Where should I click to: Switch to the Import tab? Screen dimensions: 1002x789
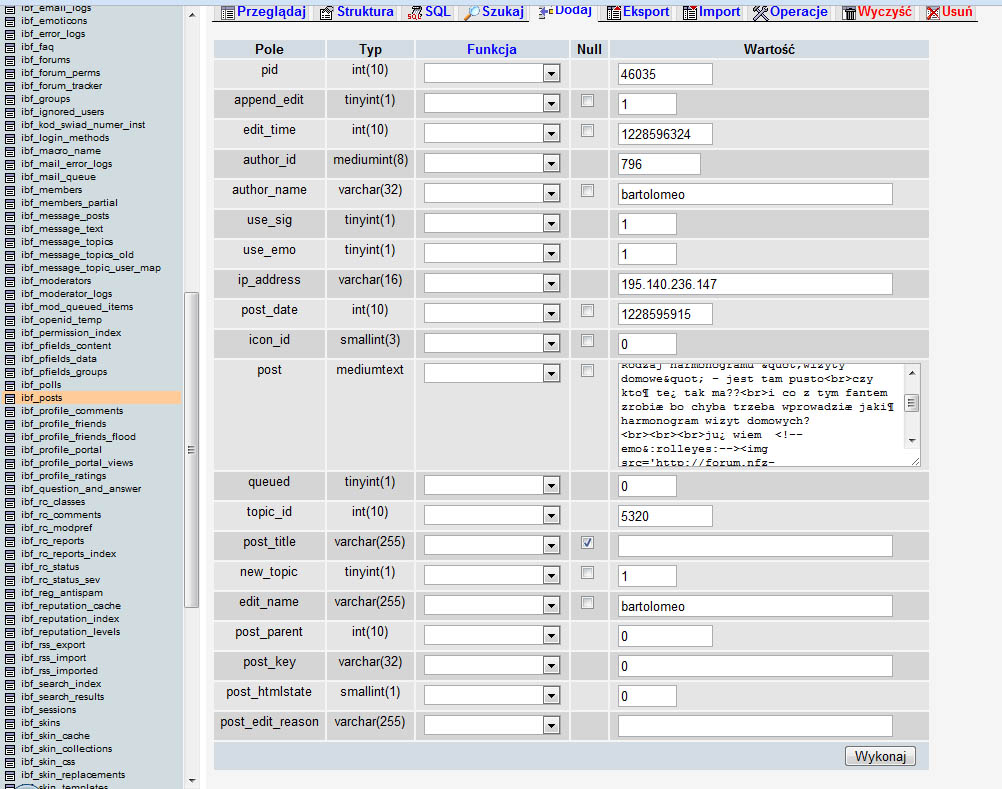(719, 12)
